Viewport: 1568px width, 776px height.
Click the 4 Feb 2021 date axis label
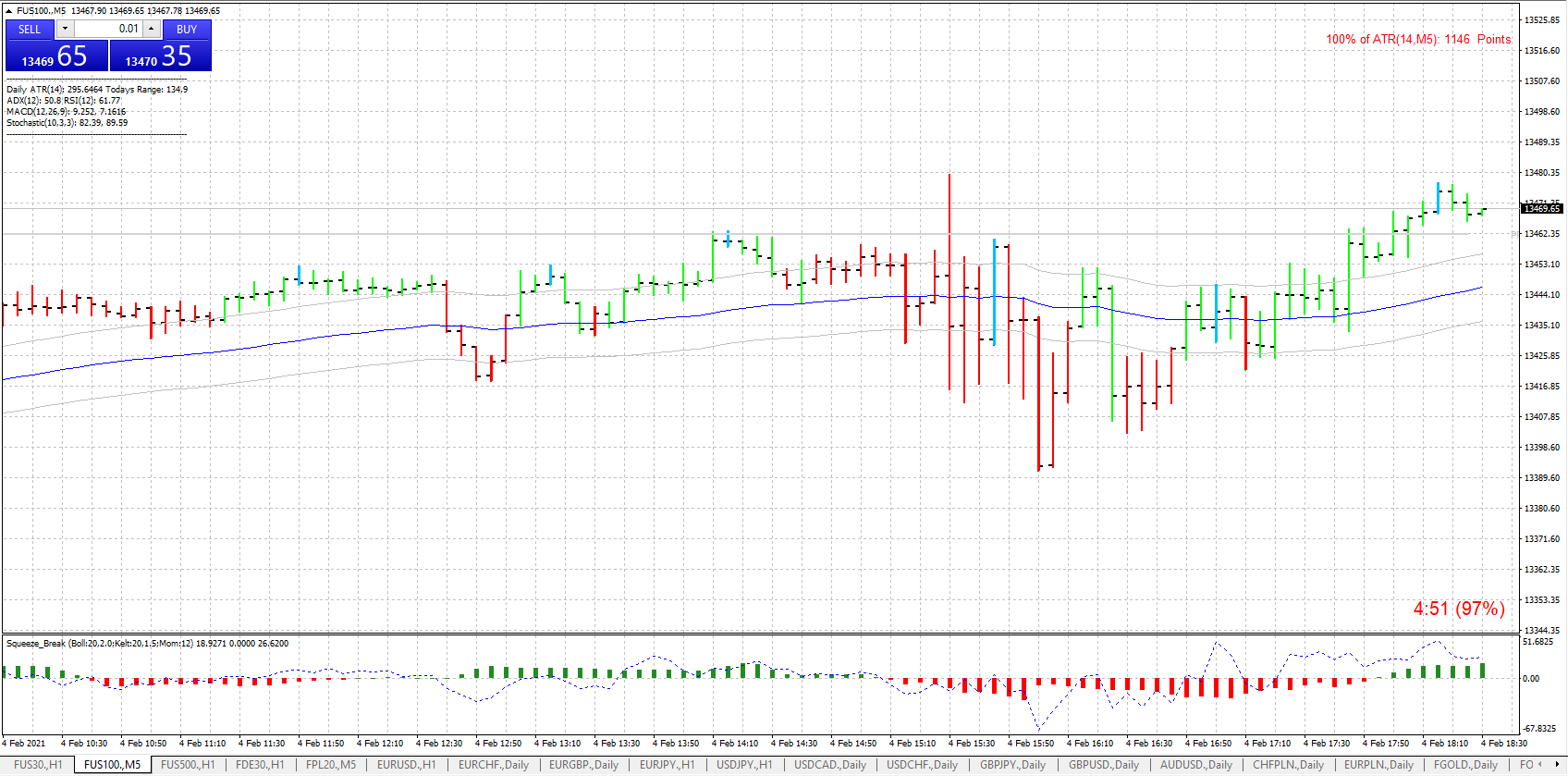pyautogui.click(x=24, y=743)
